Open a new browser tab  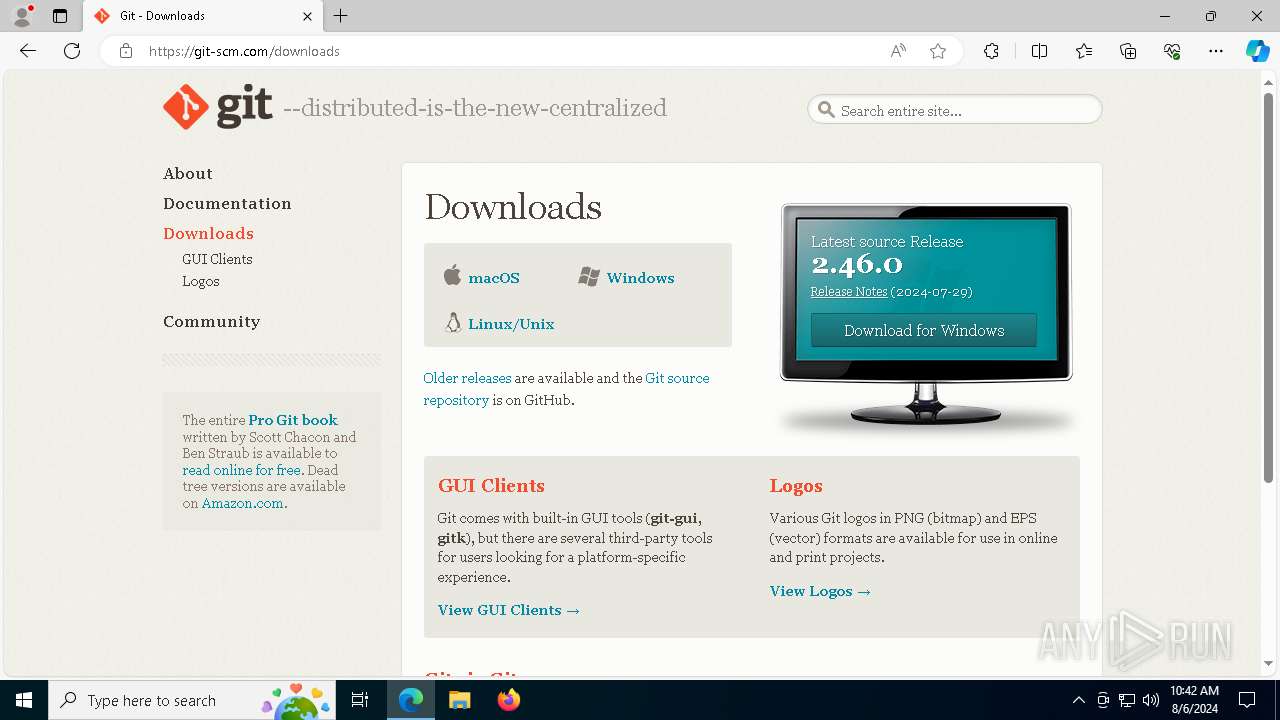tap(341, 16)
